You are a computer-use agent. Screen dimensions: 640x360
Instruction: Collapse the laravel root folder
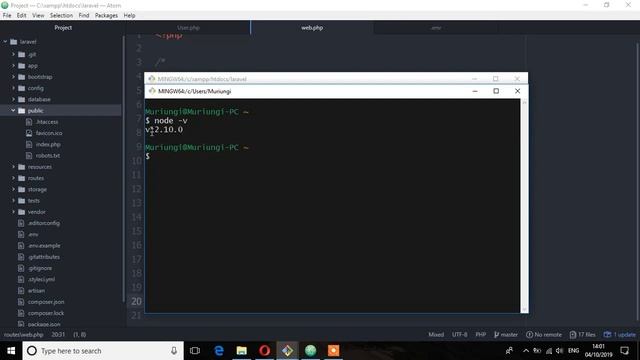[5, 42]
